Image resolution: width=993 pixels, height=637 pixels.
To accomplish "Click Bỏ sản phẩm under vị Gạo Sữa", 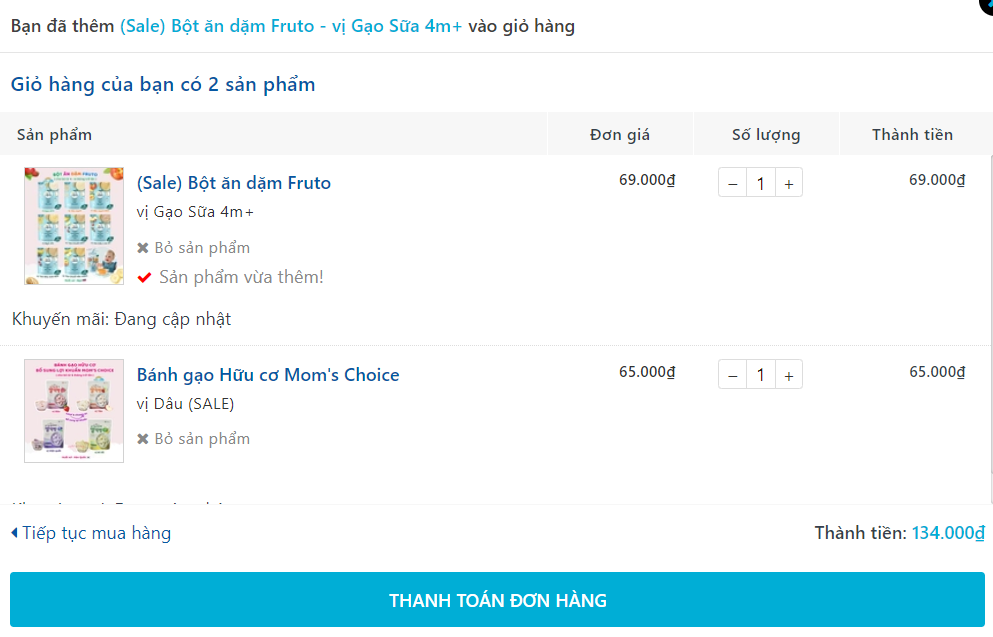I will [x=202, y=248].
